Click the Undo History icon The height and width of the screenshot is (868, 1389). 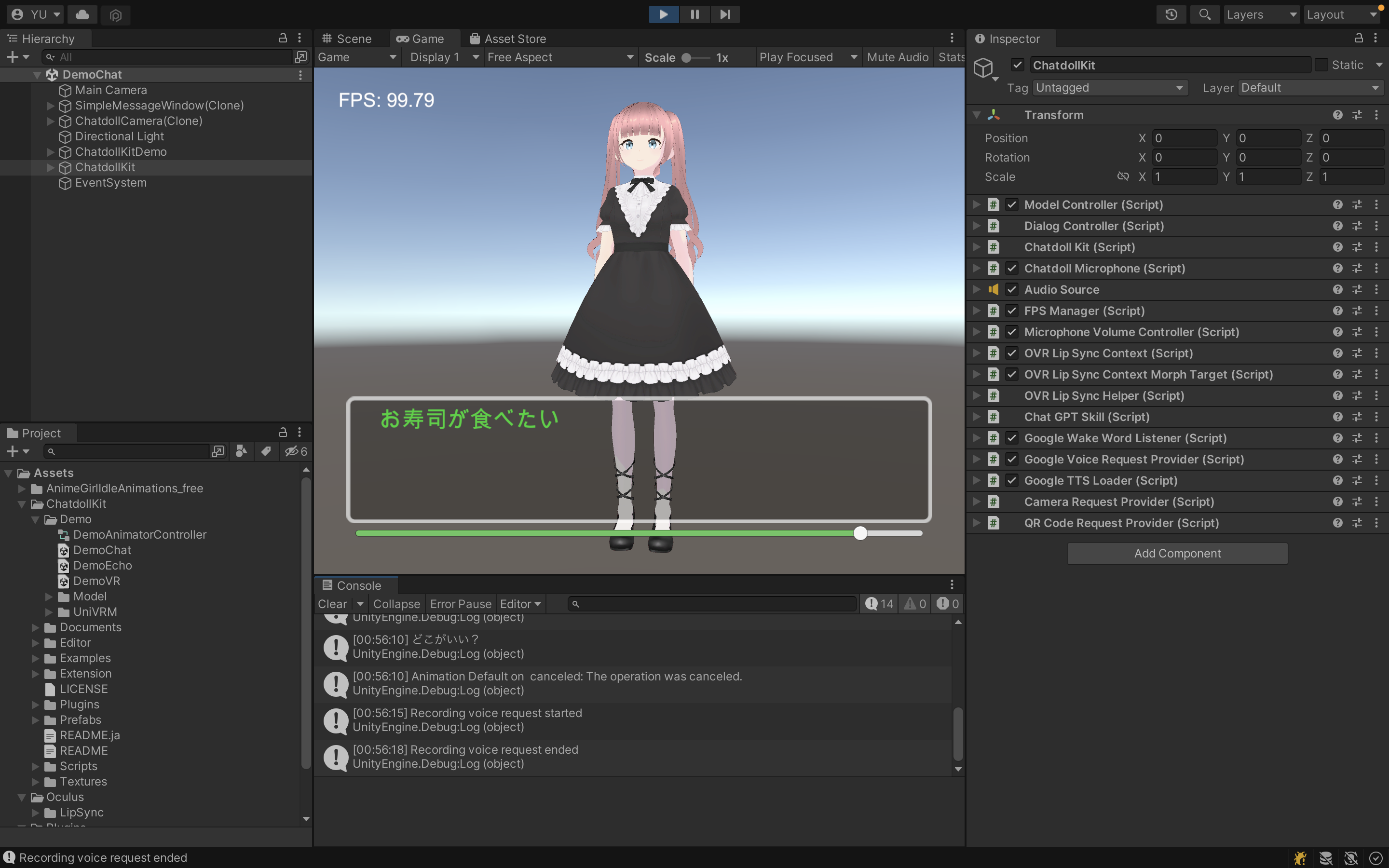pos(1171,14)
